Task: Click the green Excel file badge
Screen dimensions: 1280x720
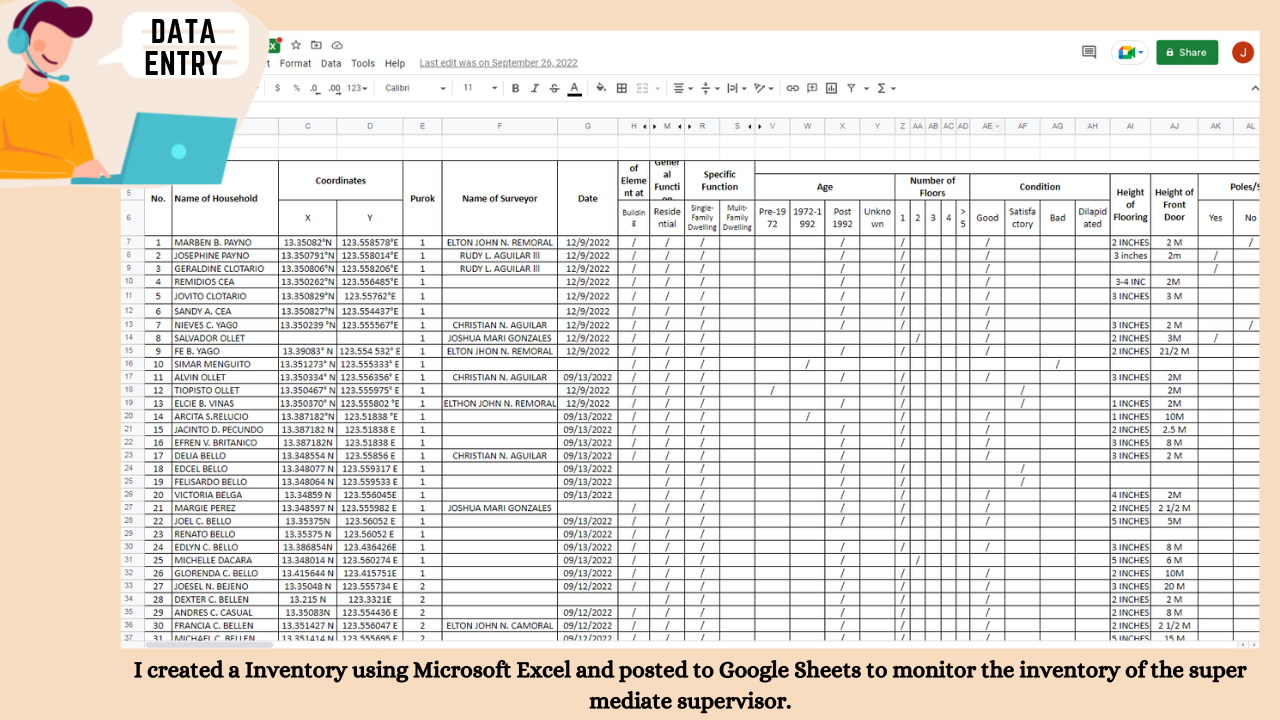Action: (273, 45)
